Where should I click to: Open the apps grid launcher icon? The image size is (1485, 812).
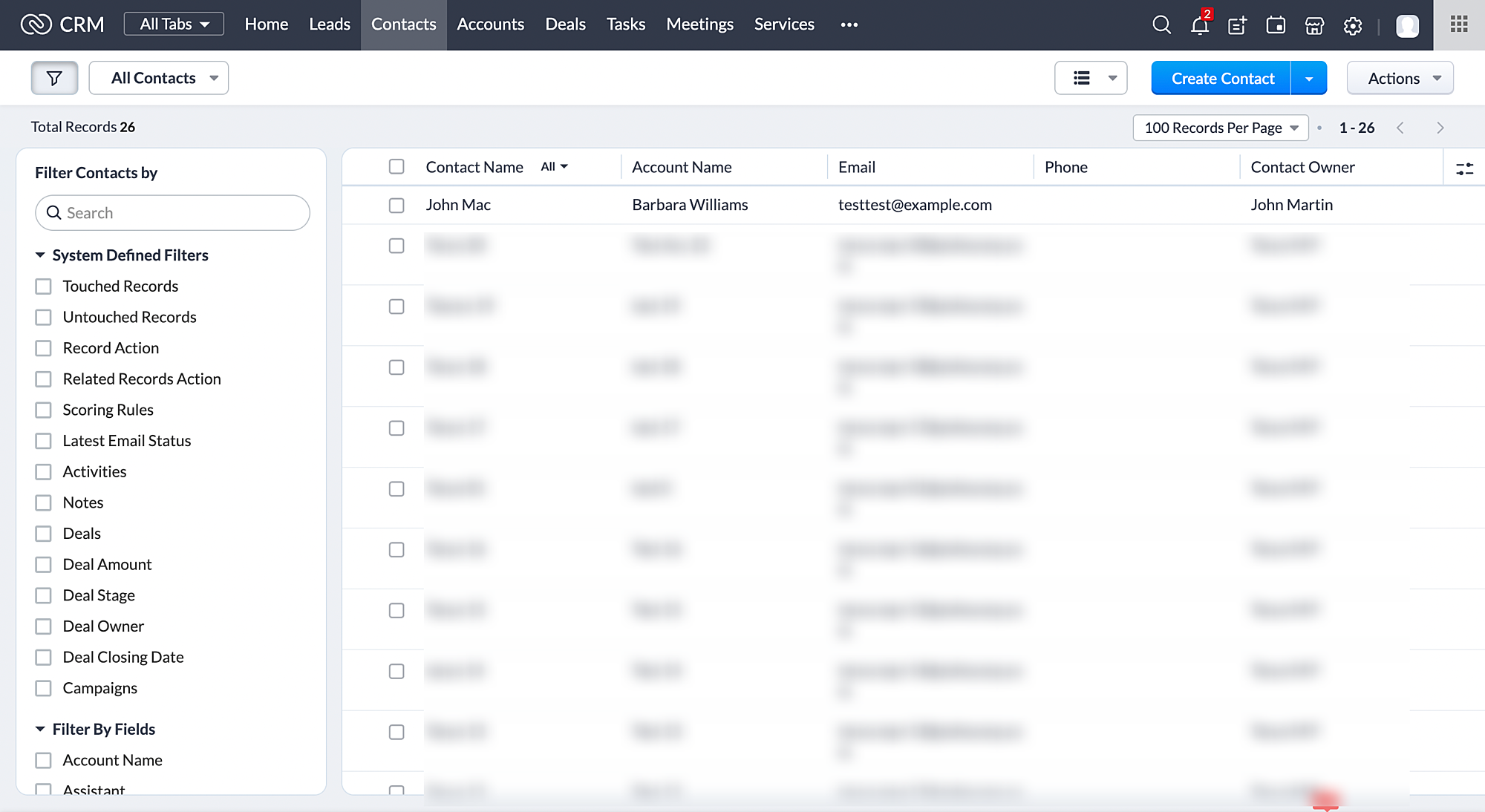pyautogui.click(x=1459, y=24)
